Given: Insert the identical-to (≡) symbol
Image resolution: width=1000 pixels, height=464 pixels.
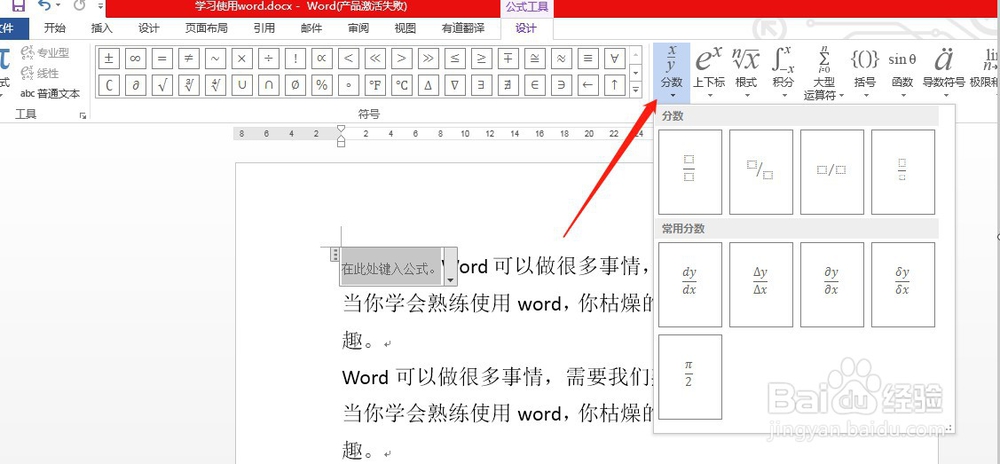Looking at the screenshot, I should click(x=588, y=59).
